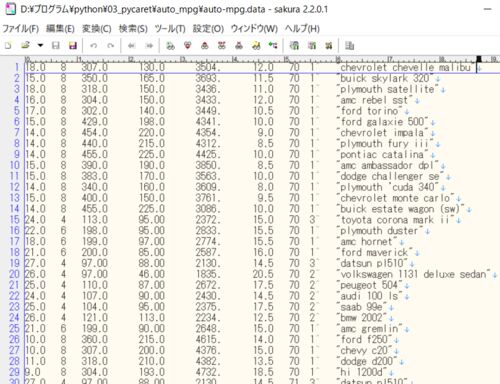Viewport: 500px width, 384px height.
Task: Open the ファイル(F) menu
Action: (21, 29)
